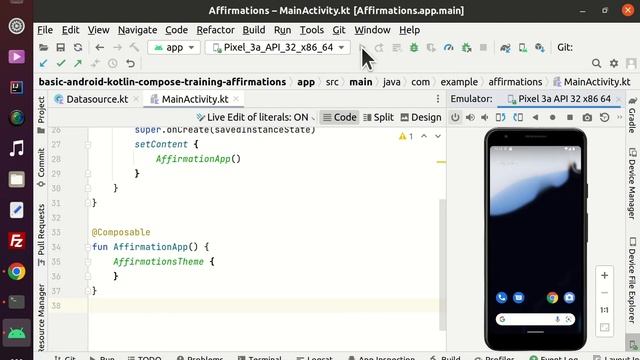The image size is (640, 360).
Task: Open the Settings gear icon
Action: pyautogui.click(x=614, y=63)
